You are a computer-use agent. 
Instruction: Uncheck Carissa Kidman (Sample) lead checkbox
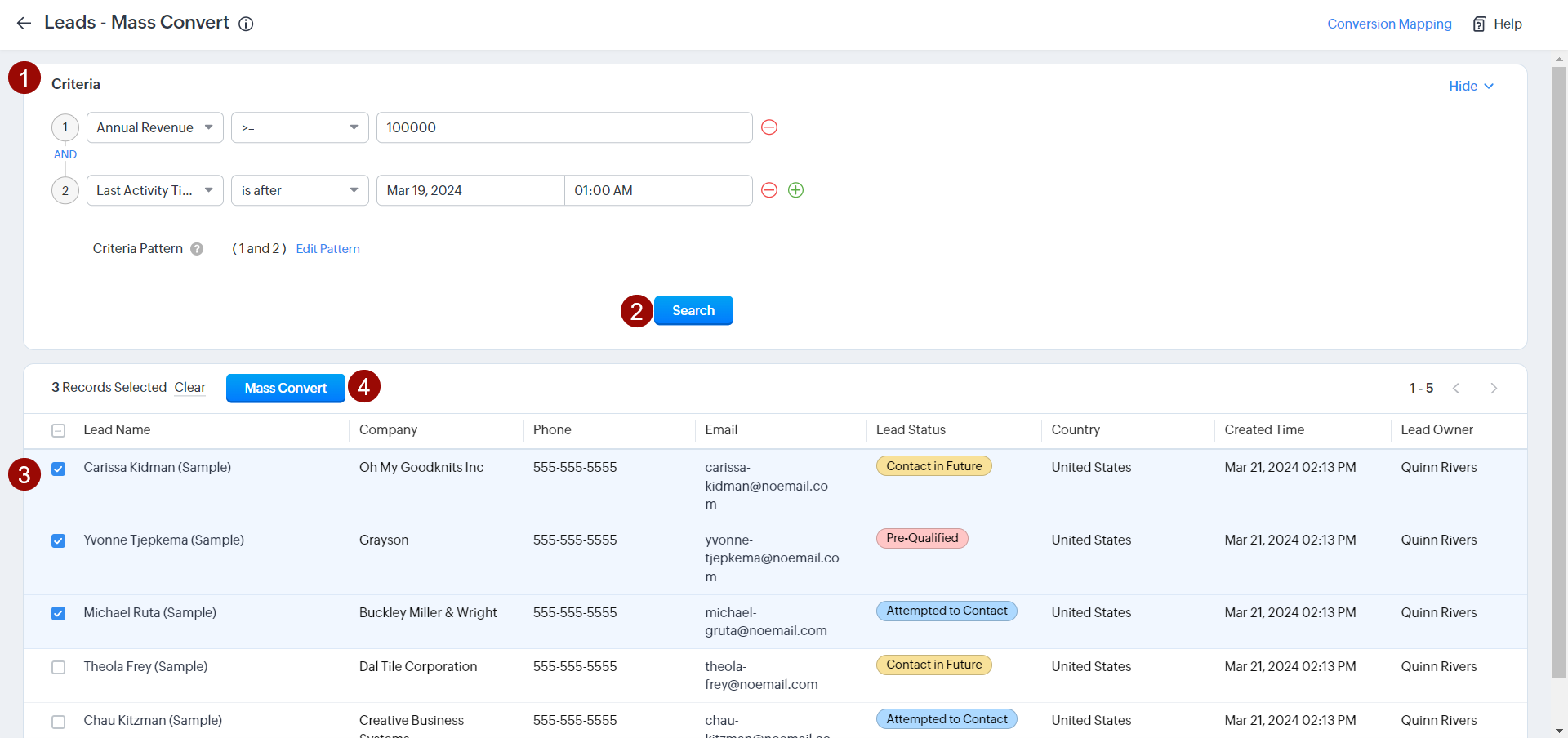[59, 469]
